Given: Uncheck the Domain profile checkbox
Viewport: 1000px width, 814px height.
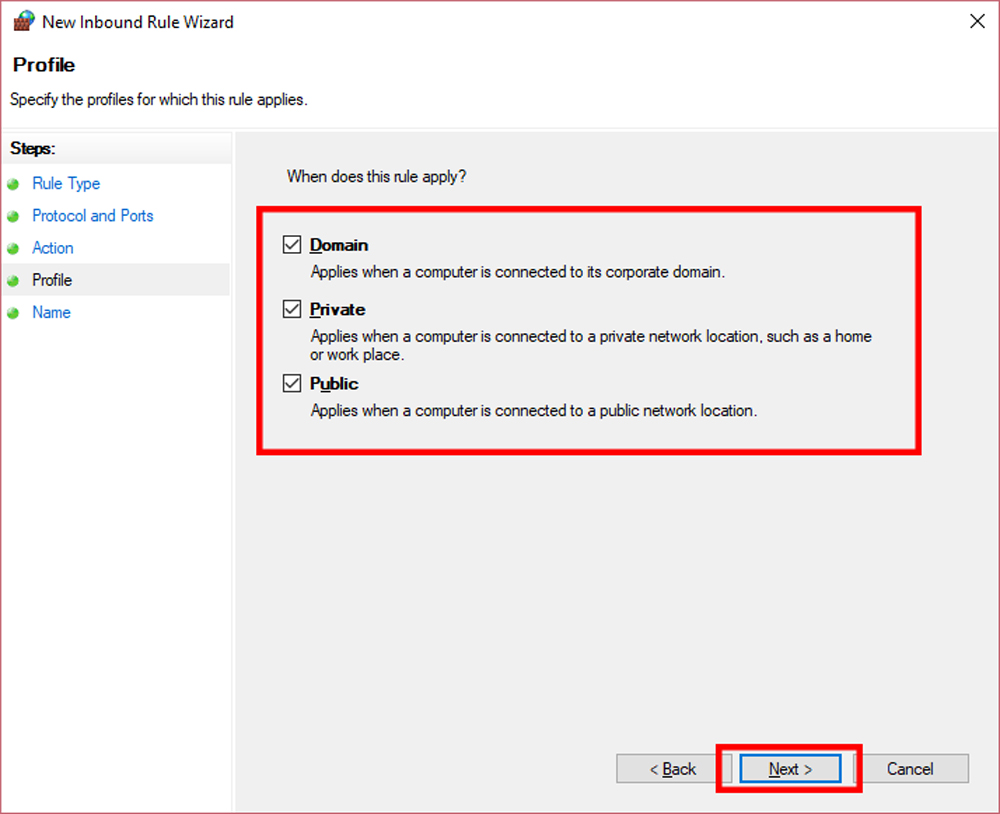Looking at the screenshot, I should point(292,244).
